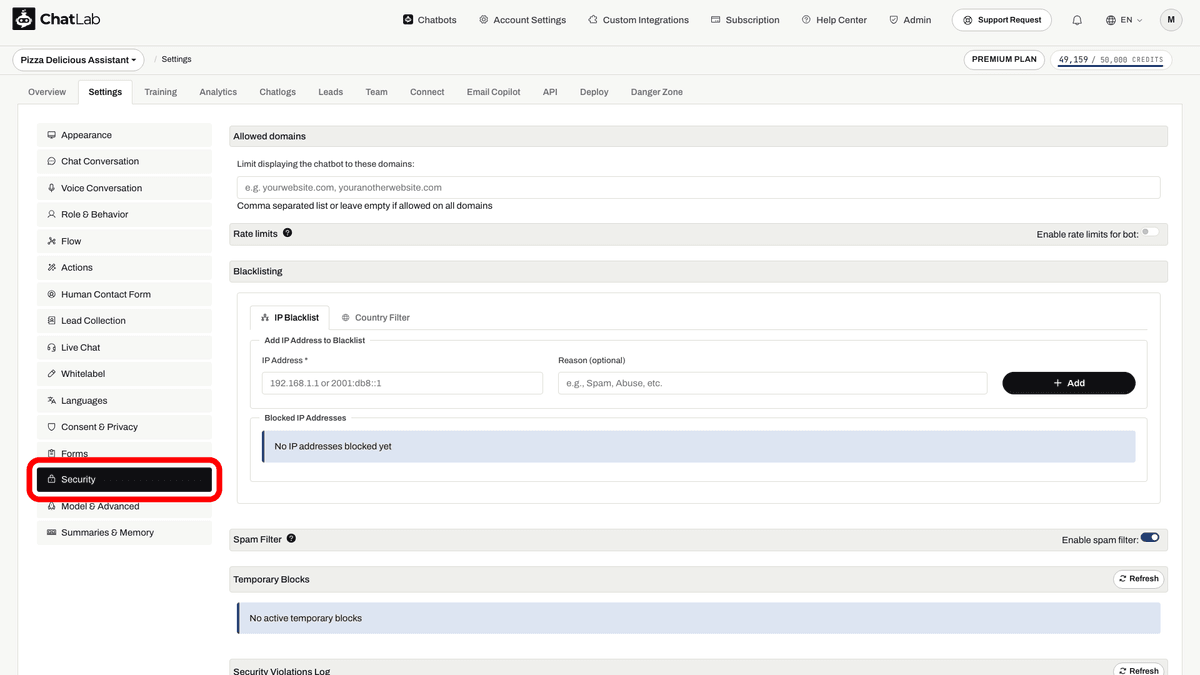The image size is (1200, 675).
Task: Click the Live Chat headset icon
Action: click(51, 347)
